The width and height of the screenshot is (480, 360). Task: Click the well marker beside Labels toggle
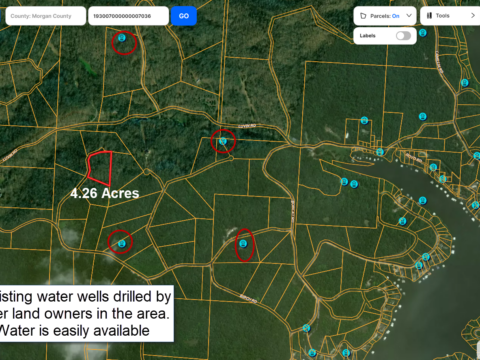423,33
